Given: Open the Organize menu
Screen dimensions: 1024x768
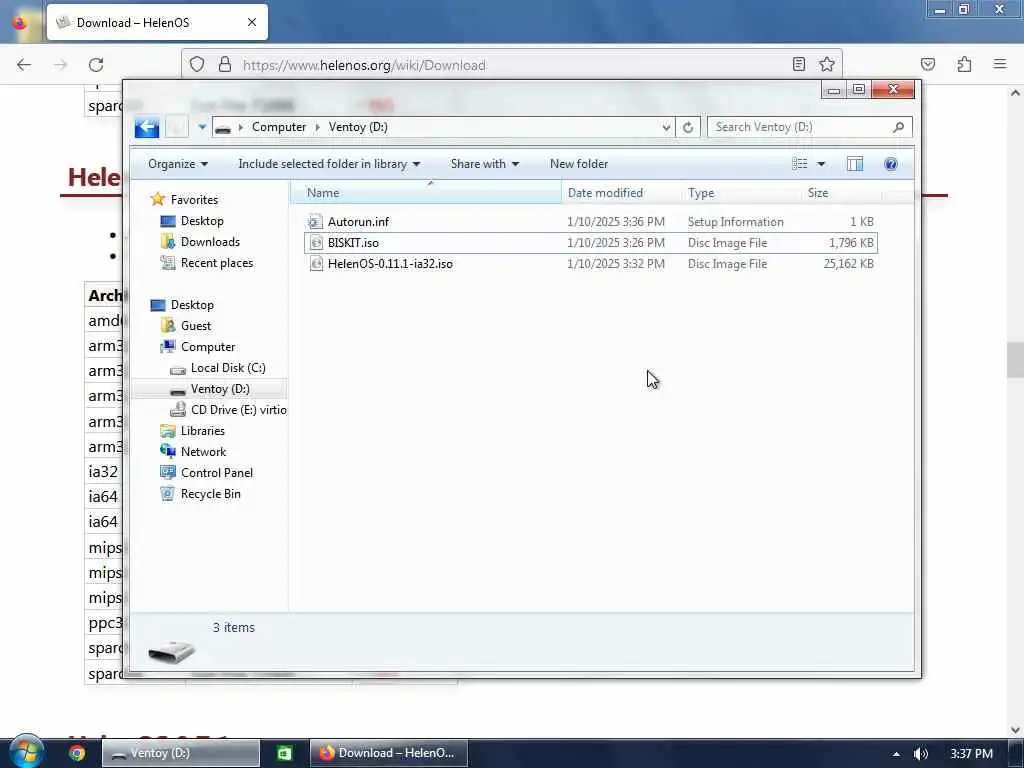Looking at the screenshot, I should 178,164.
